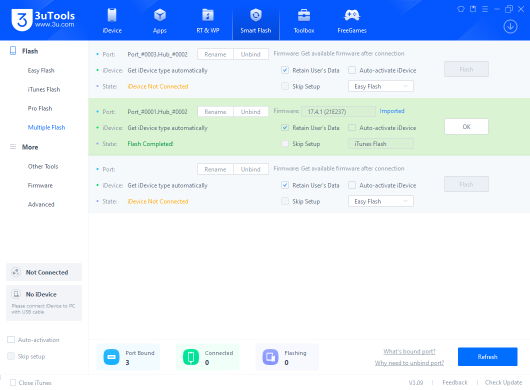530x390 pixels.
Task: Expand the Easy Flash dropdown for first port
Action: tap(381, 87)
